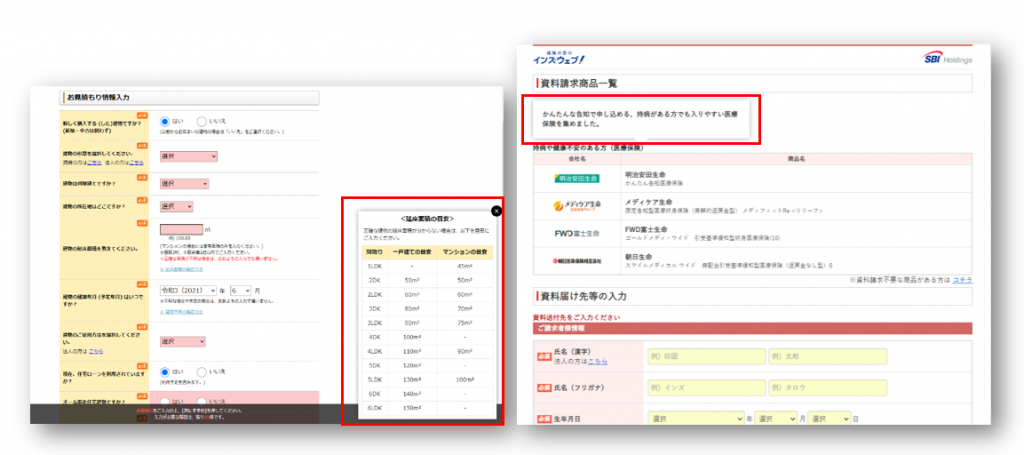The height and width of the screenshot is (455, 1024).
Task: Click the こちら link under 氏名（漢字）
Action: pos(599,360)
